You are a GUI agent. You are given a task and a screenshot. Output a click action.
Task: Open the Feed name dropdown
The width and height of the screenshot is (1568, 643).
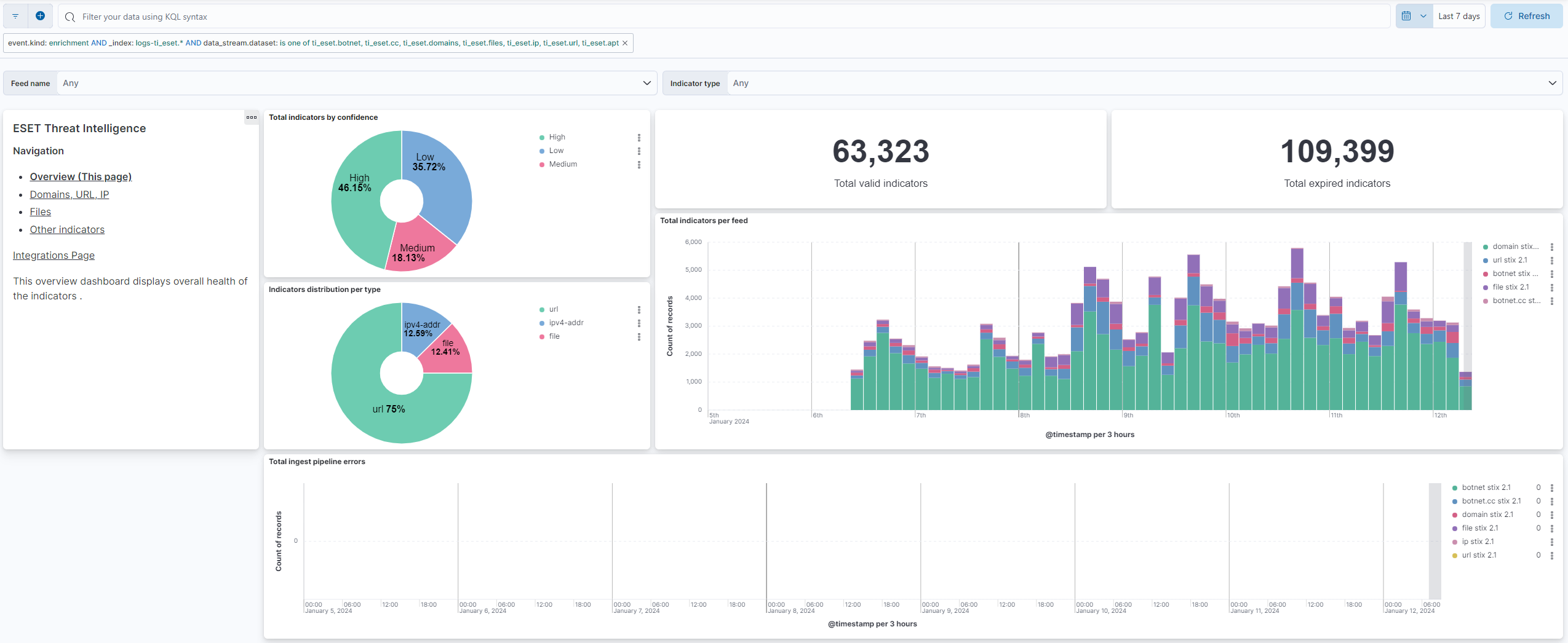pos(357,82)
